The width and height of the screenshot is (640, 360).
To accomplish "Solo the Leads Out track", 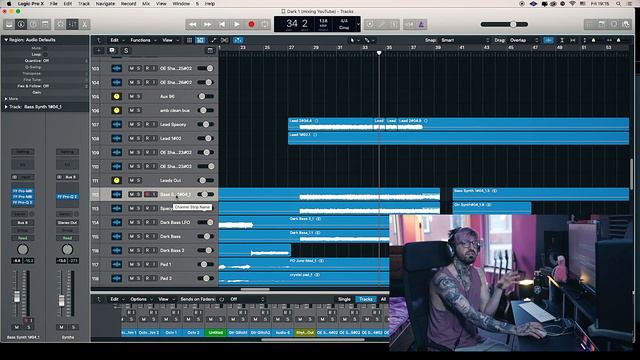I will click(139, 180).
